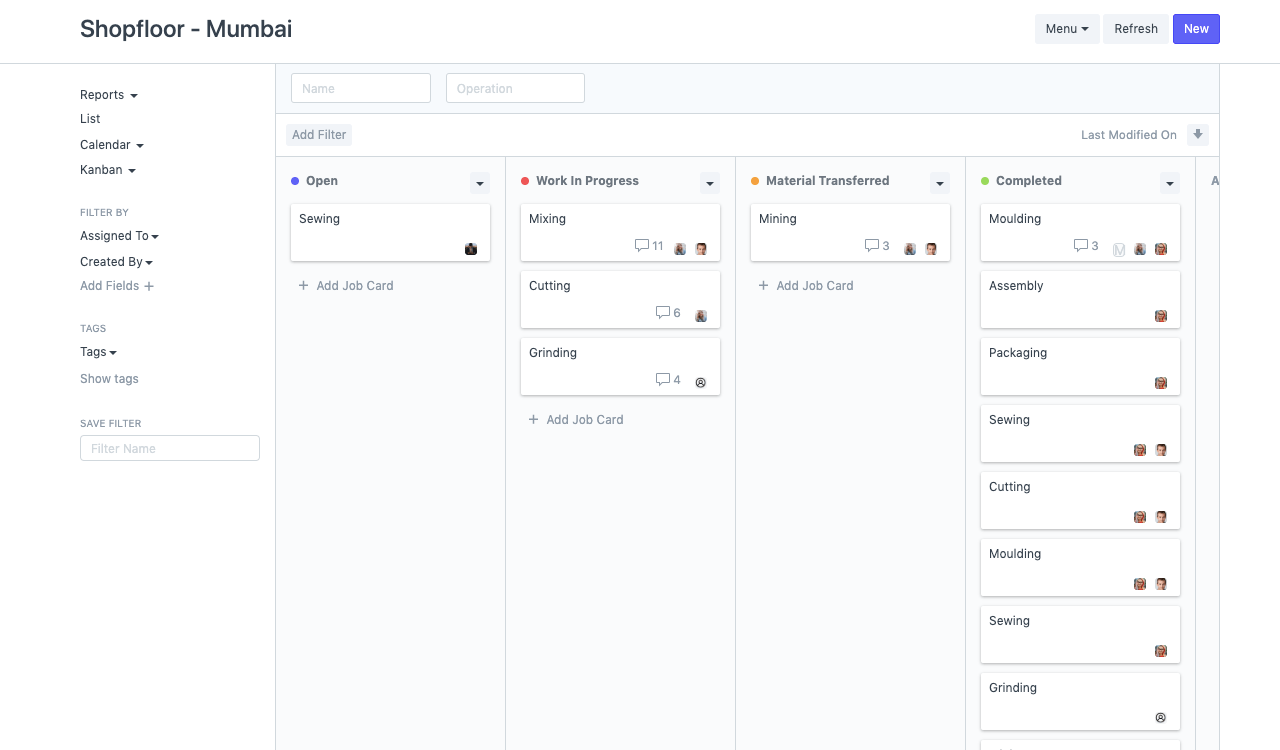This screenshot has width=1280, height=750.
Task: Click the sort direction arrow icon
Action: coord(1198,135)
